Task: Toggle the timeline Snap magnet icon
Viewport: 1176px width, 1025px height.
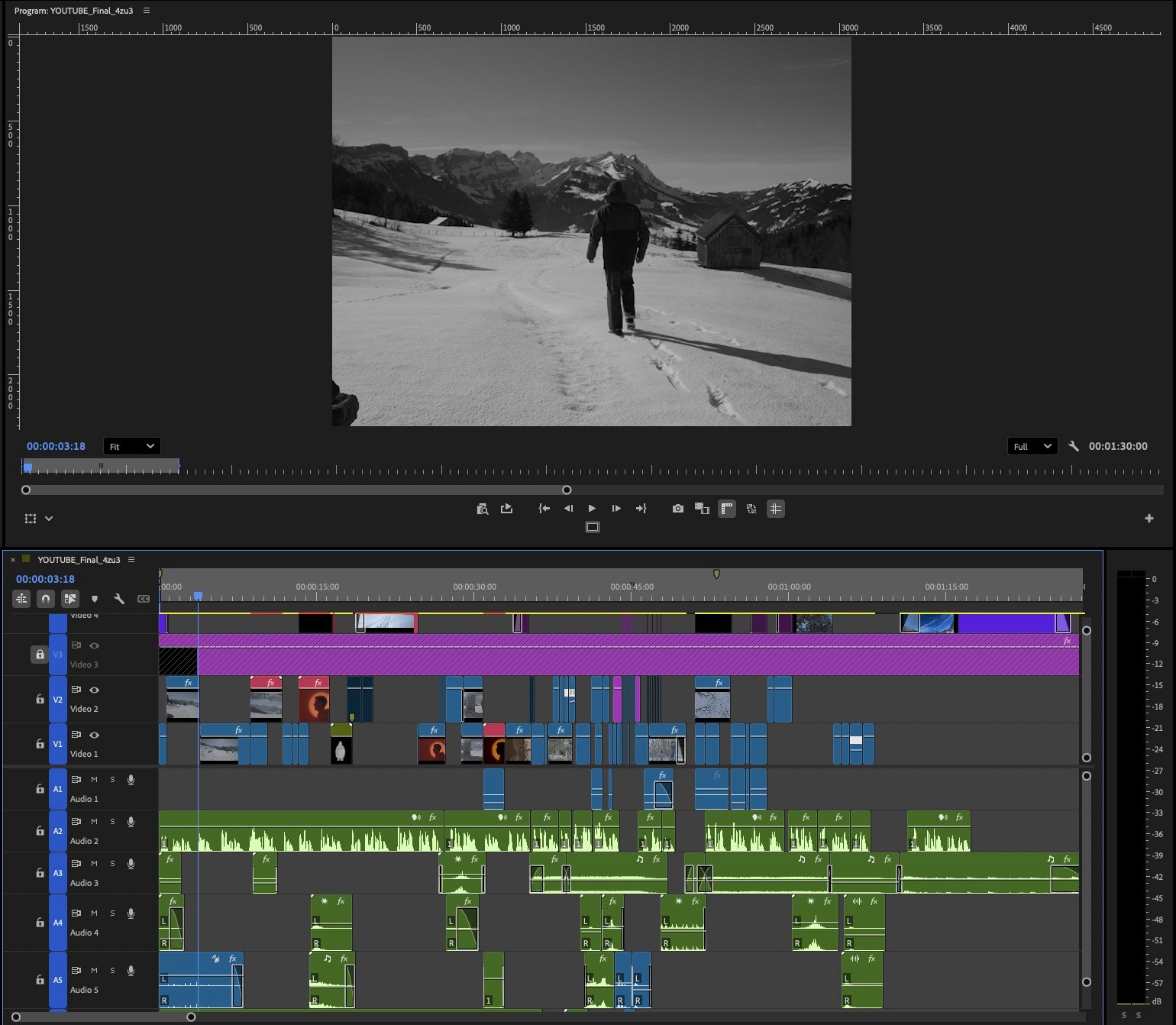Action: (46, 599)
